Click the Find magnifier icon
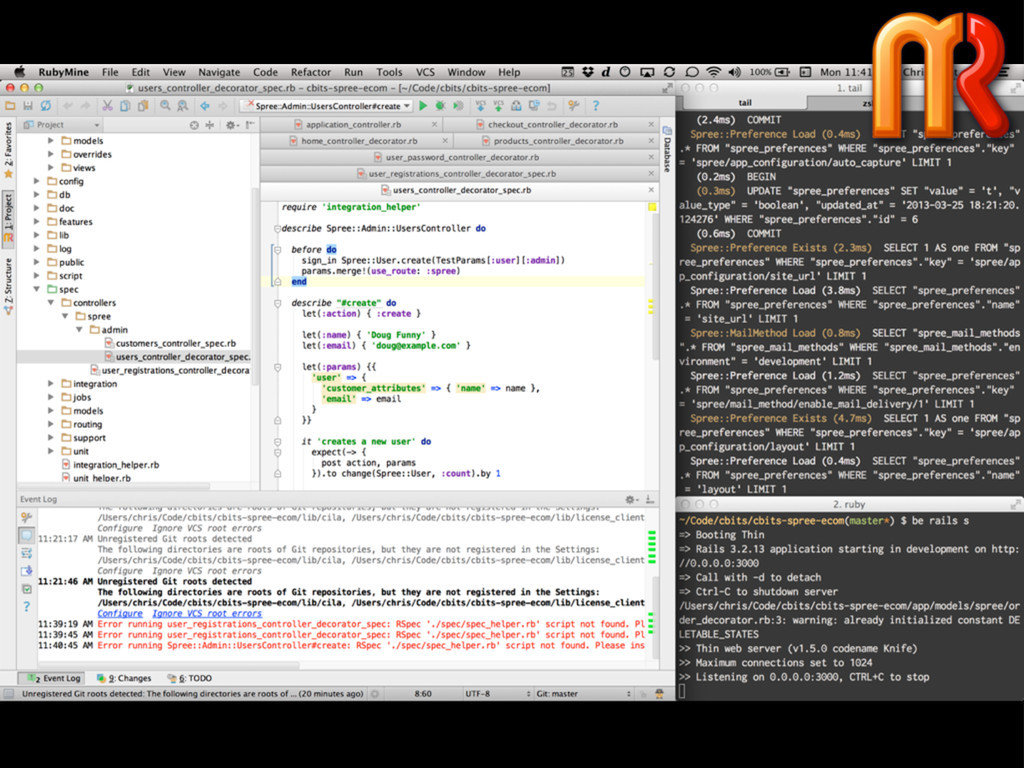This screenshot has width=1024, height=768. coord(165,106)
